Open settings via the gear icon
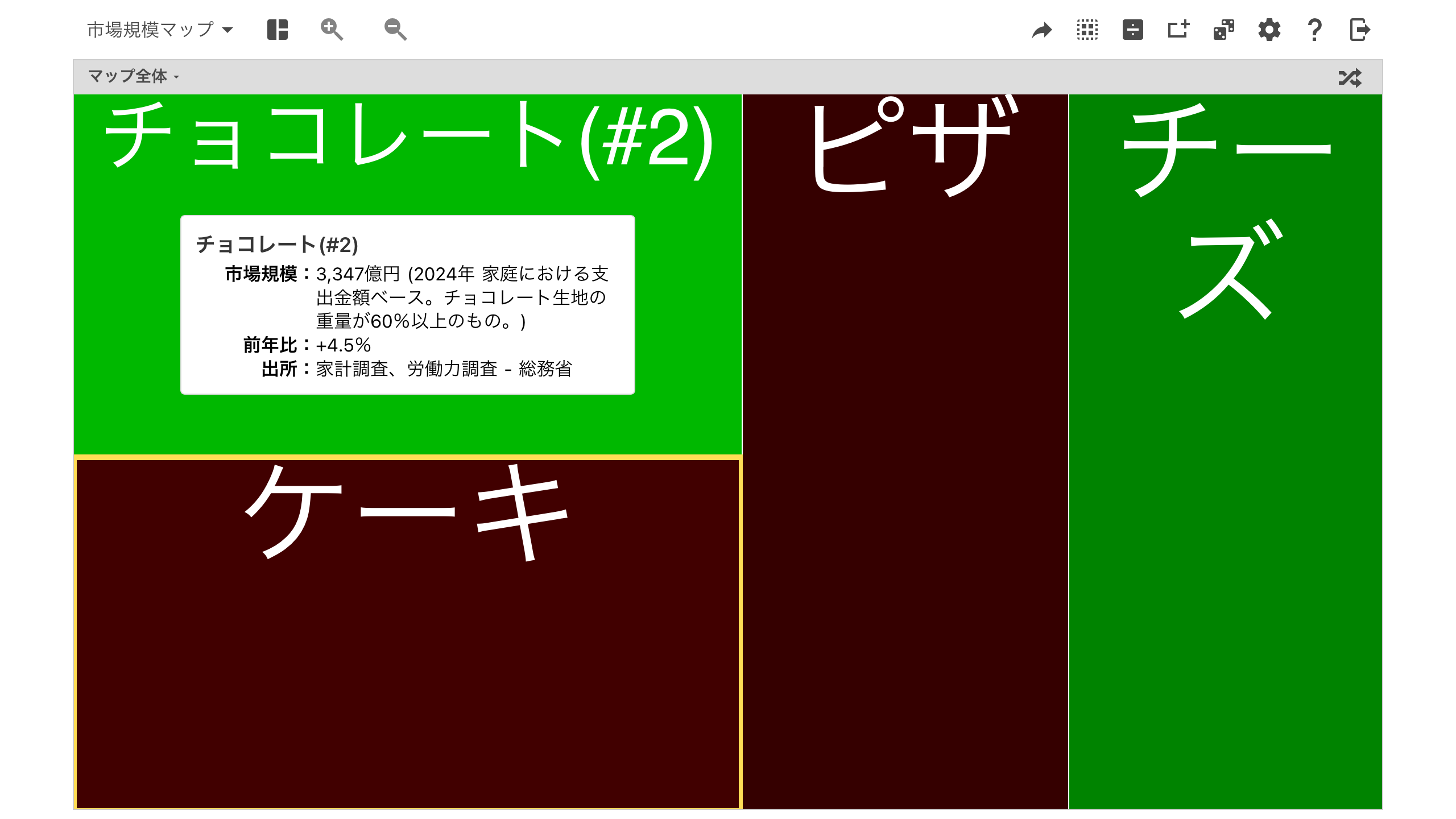Image resolution: width=1456 pixels, height=819 pixels. 1269,30
